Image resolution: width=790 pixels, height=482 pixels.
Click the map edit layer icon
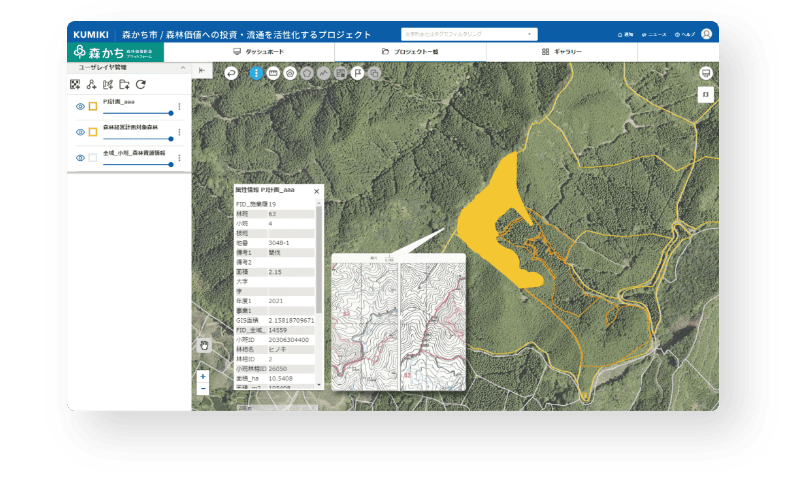tap(108, 85)
